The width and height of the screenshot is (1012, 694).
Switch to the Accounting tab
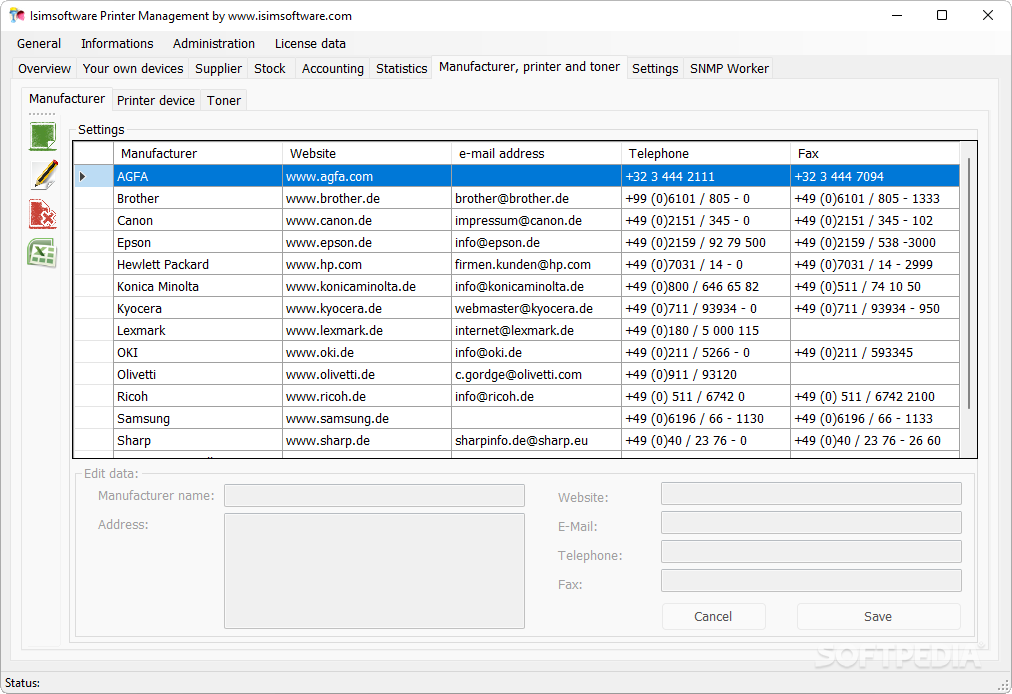point(332,68)
